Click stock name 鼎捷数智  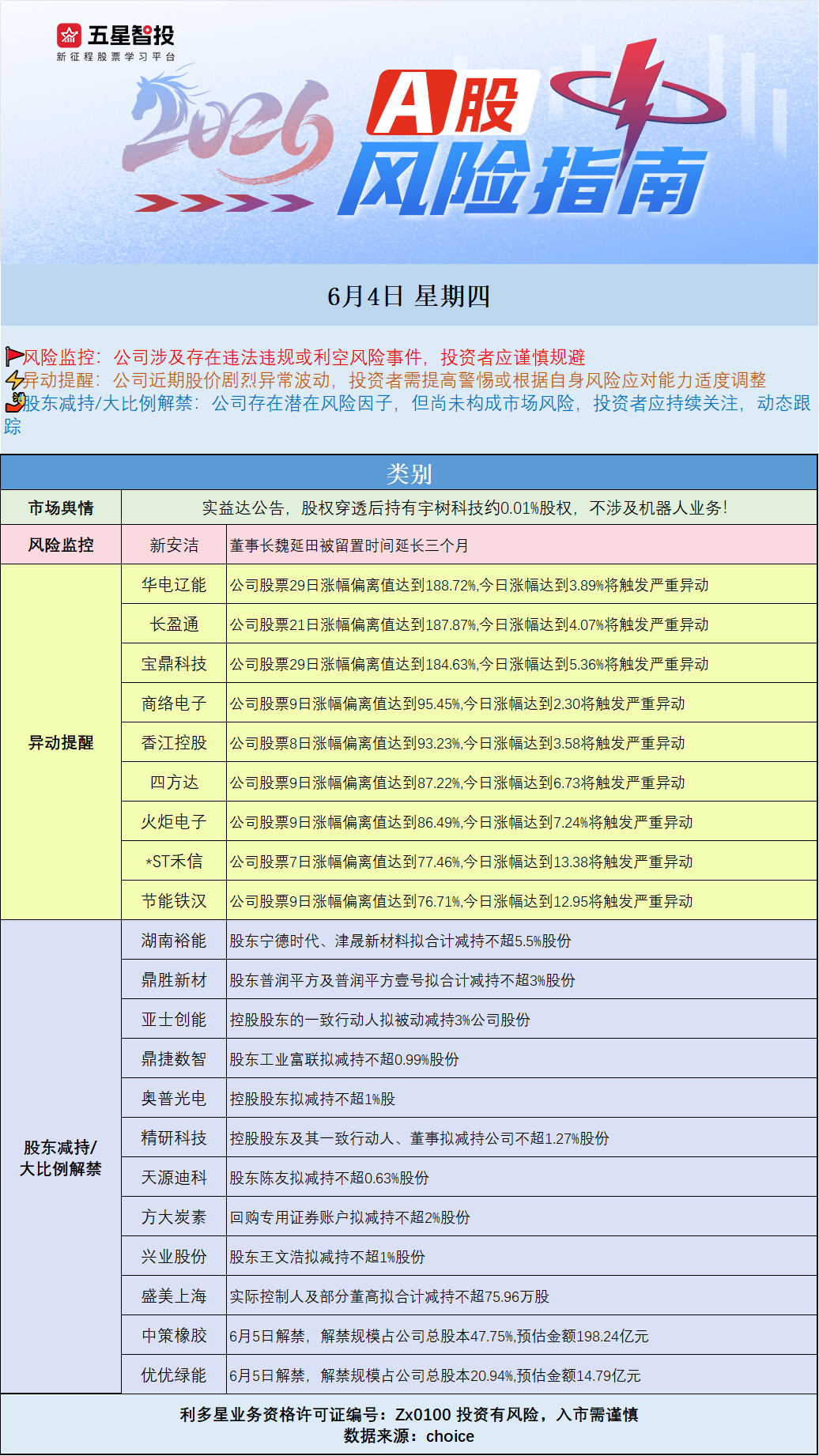[174, 1058]
